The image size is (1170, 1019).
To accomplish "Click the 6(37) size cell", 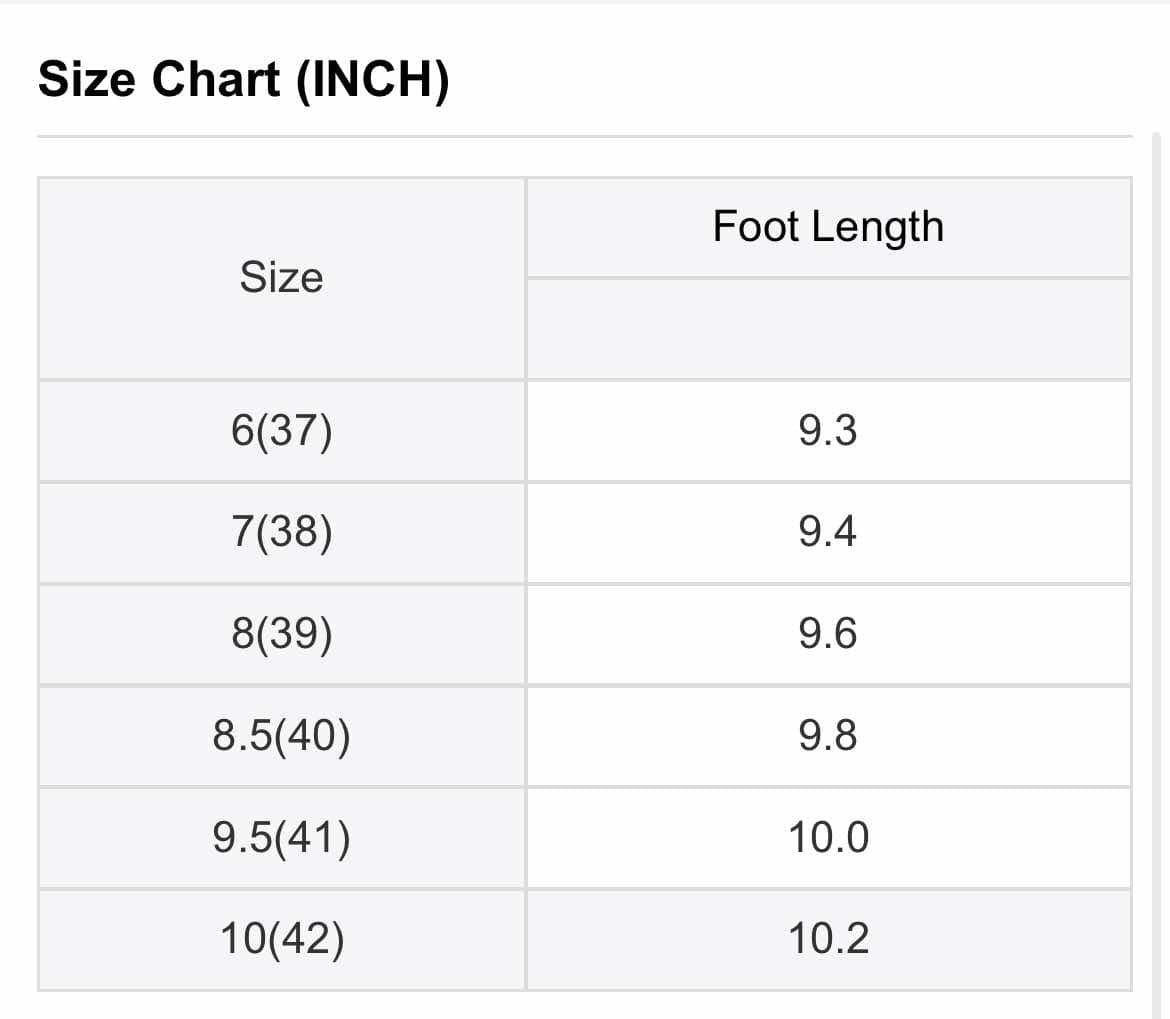I will (x=281, y=431).
